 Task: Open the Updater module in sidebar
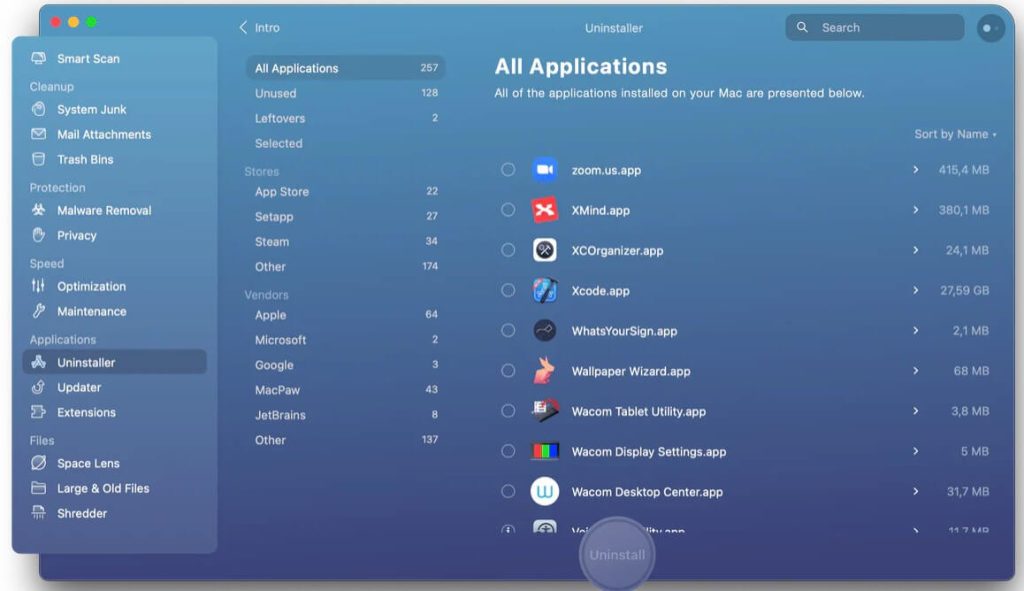pos(79,388)
